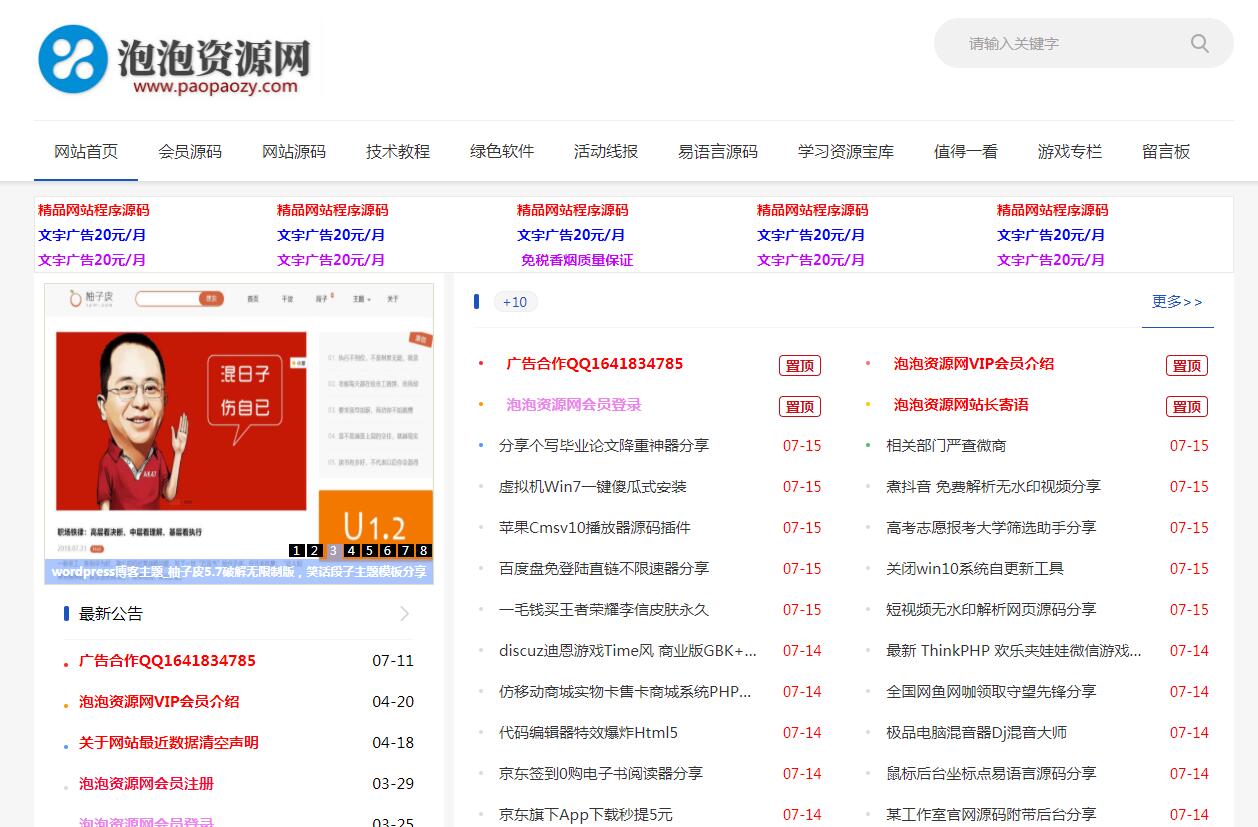This screenshot has width=1258, height=827.
Task: Select slide 8 on the carousel
Action: coord(424,550)
